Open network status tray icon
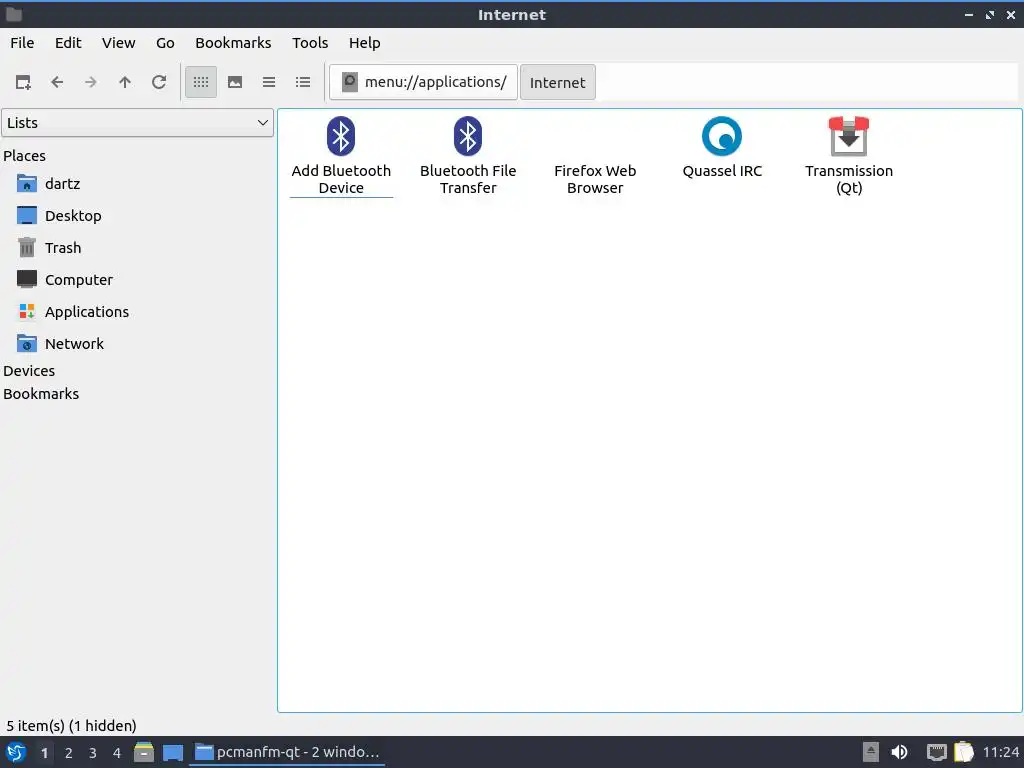 [936, 752]
